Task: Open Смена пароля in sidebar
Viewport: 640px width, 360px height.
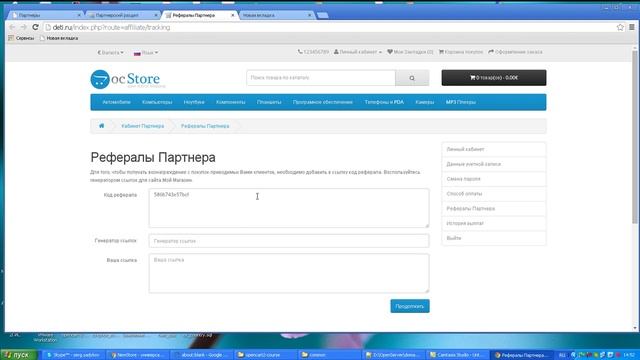Action: coord(494,179)
